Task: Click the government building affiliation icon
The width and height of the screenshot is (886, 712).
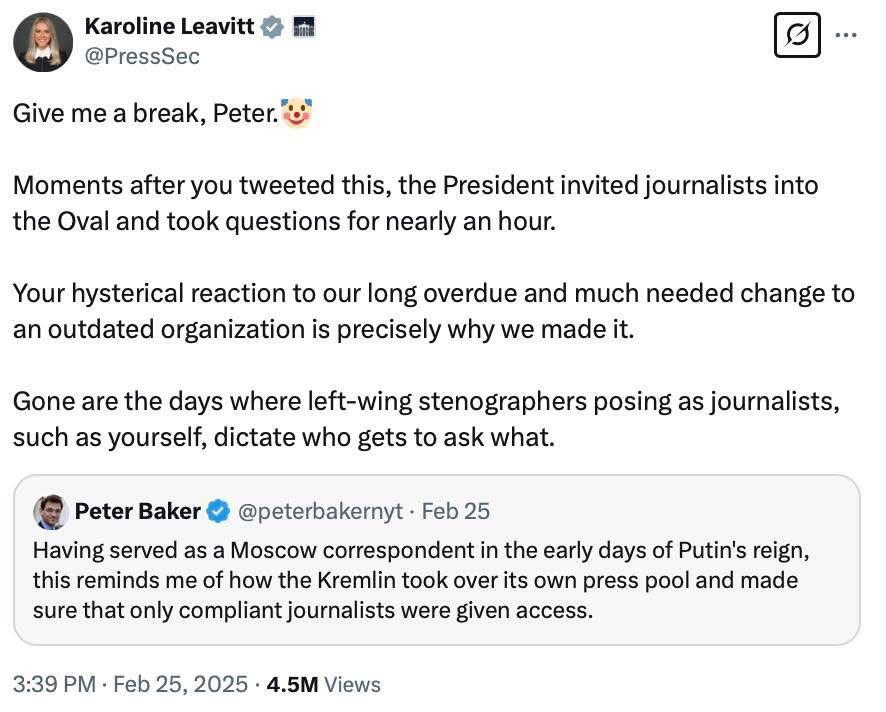Action: point(303,28)
